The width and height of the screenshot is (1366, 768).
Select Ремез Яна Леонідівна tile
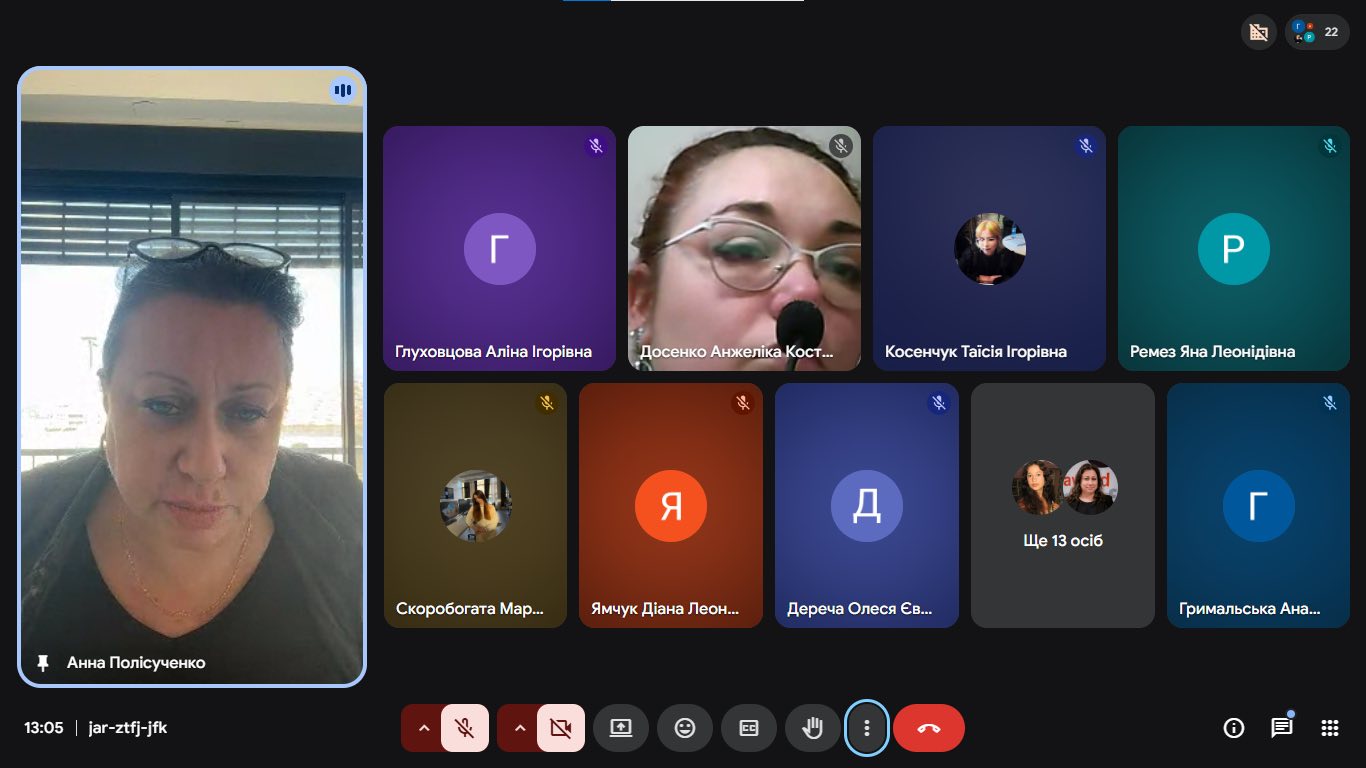(x=1233, y=248)
